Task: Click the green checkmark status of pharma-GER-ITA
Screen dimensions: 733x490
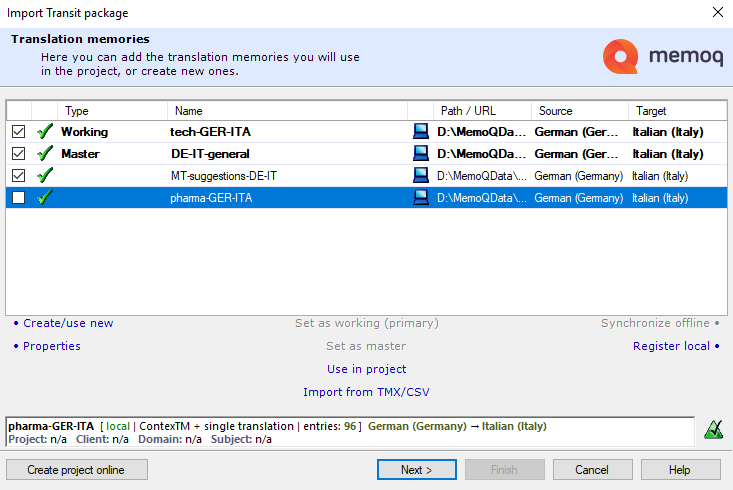Action: [44, 198]
